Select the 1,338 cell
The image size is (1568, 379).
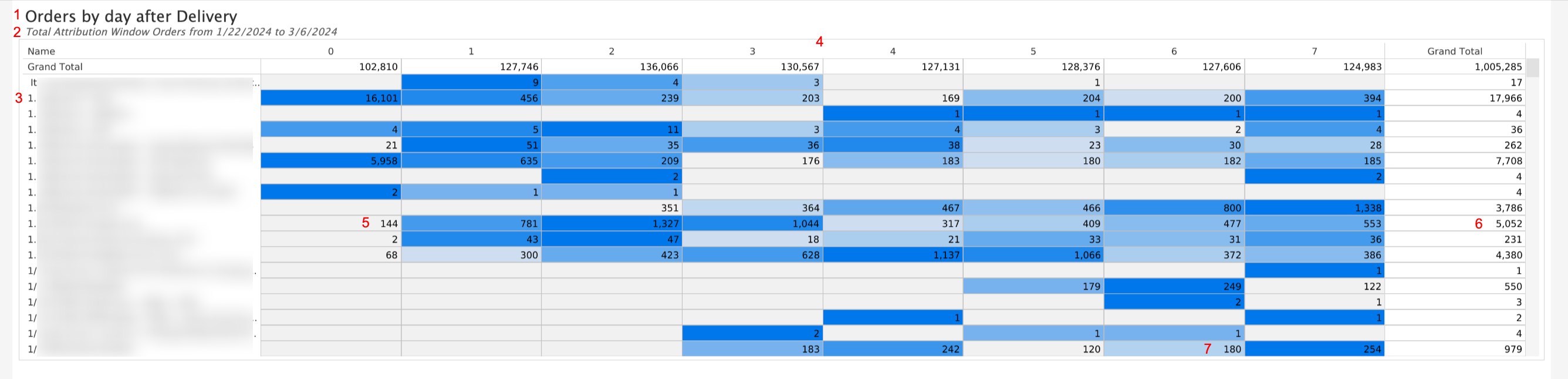click(1314, 208)
